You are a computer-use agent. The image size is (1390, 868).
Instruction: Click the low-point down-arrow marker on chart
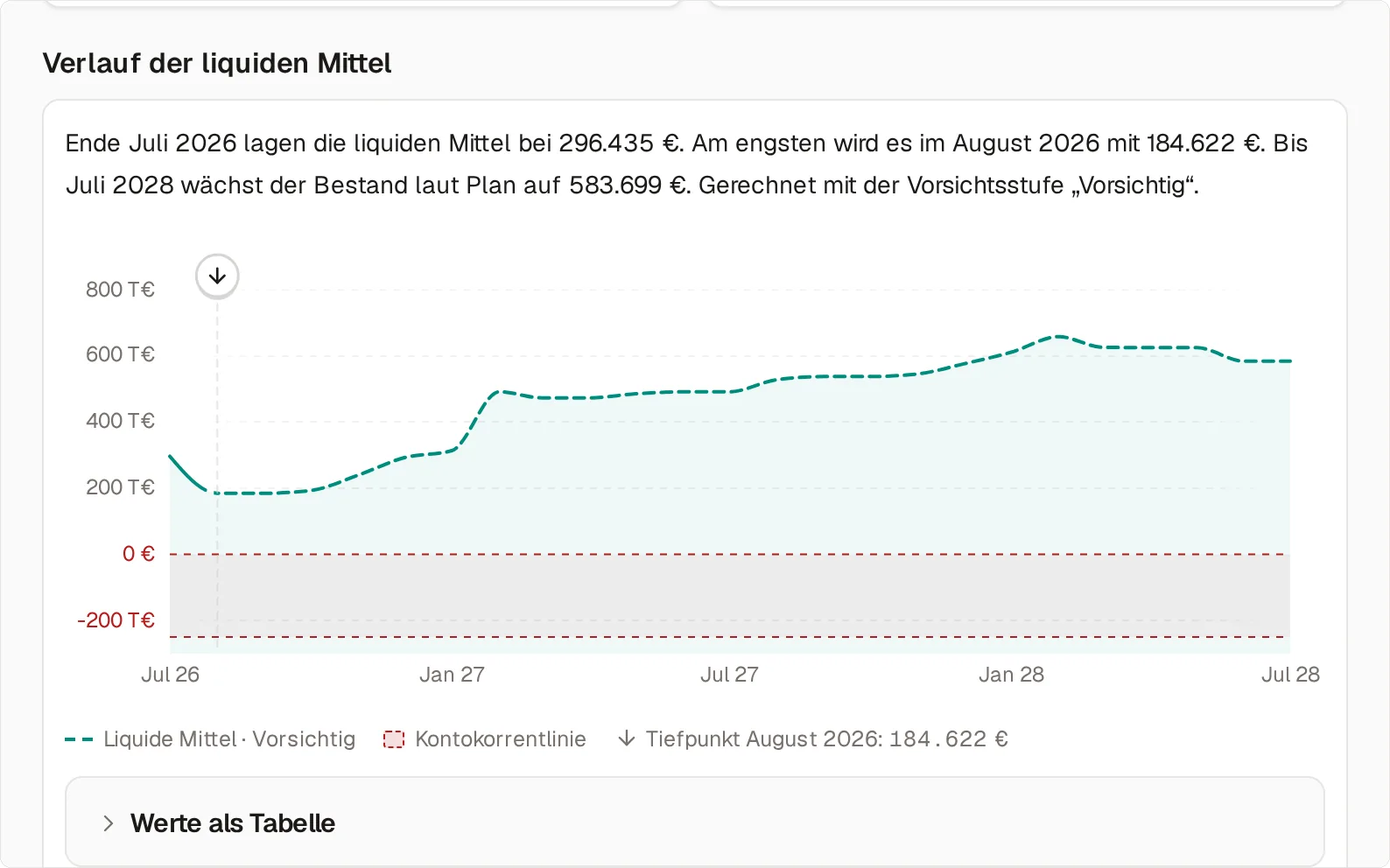click(x=217, y=276)
